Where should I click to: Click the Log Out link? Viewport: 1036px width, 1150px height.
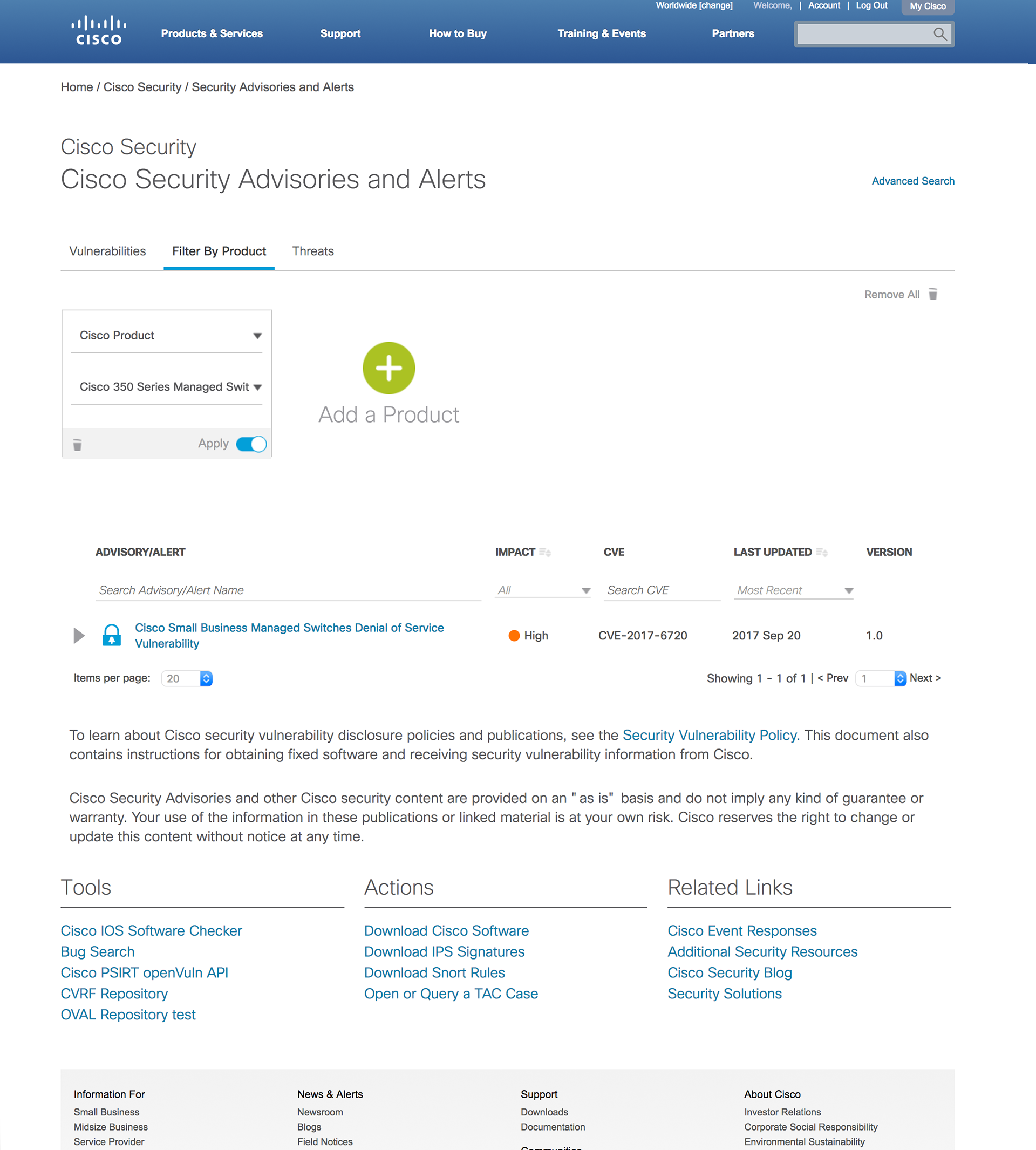tap(871, 6)
